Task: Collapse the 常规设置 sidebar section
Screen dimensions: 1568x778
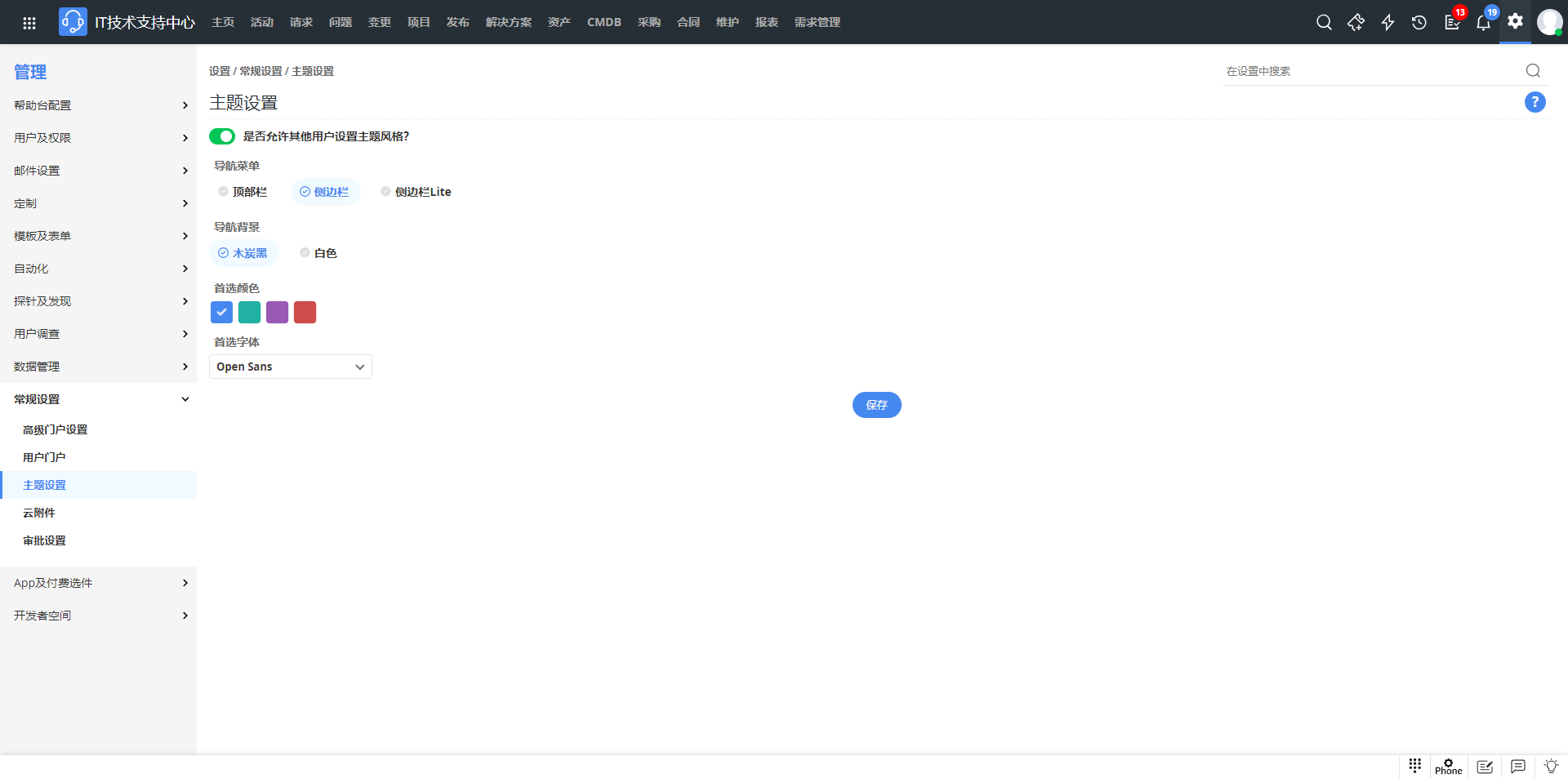Action: [x=98, y=399]
